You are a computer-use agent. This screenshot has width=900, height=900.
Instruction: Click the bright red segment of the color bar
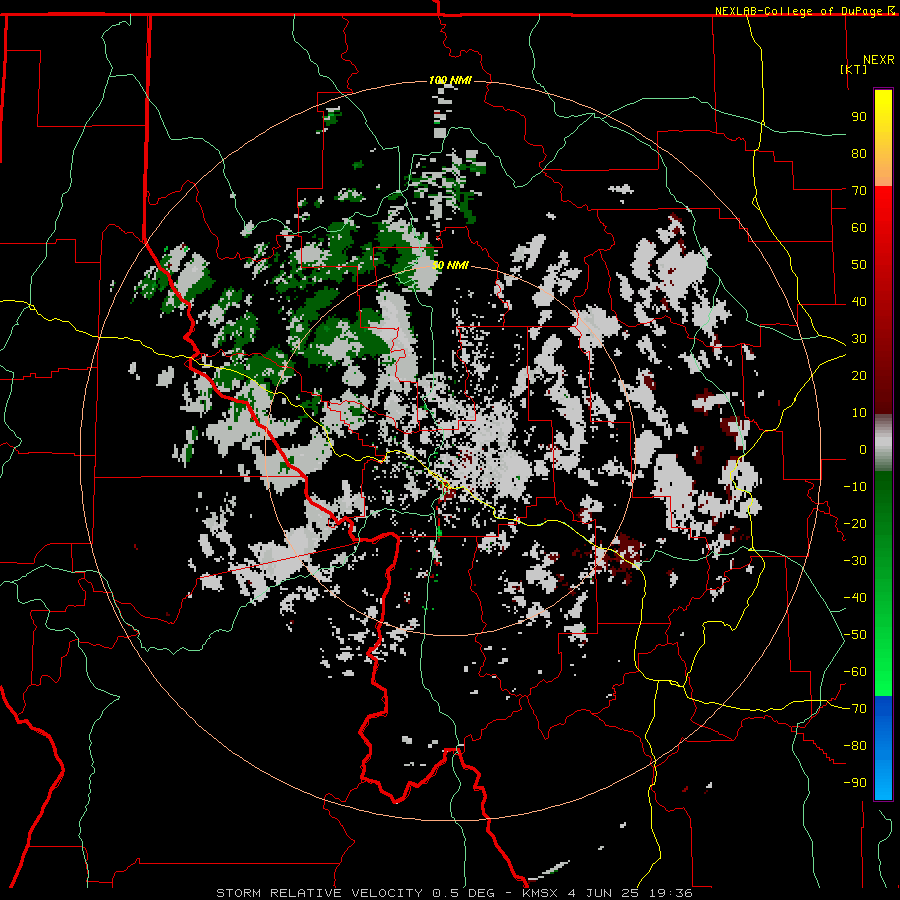pyautogui.click(x=883, y=230)
